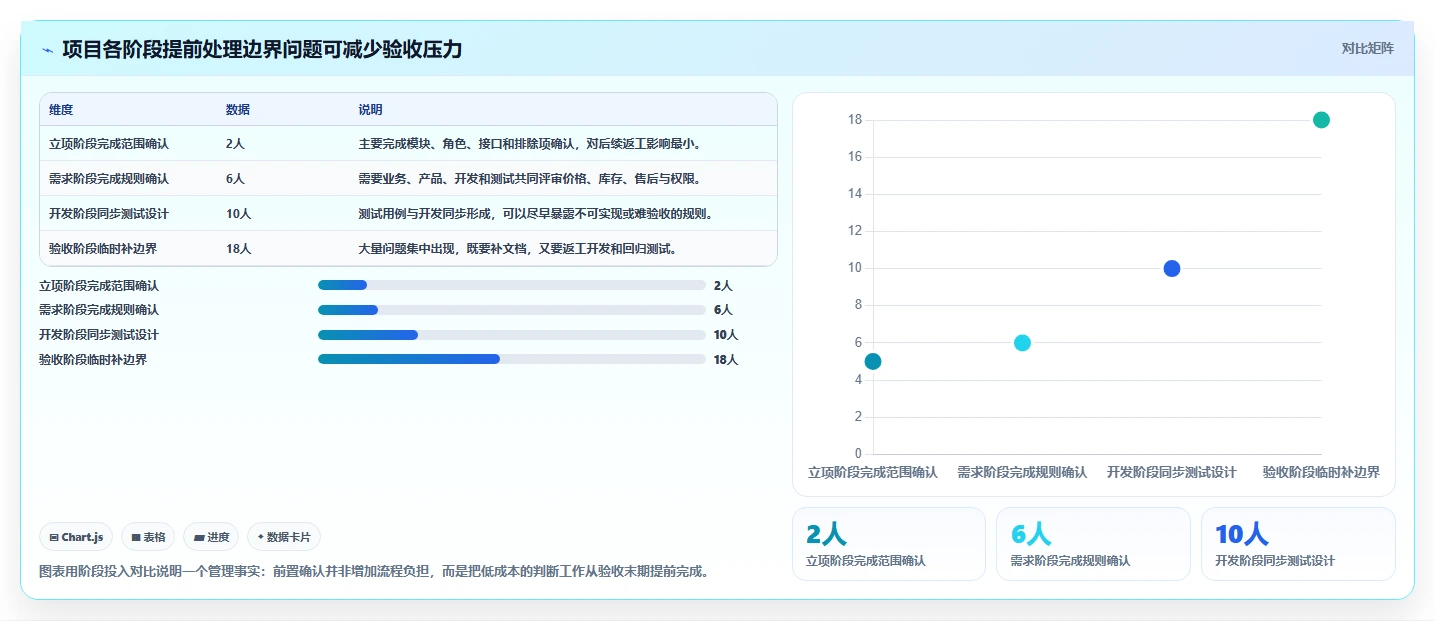Click the lightning icon beside the title
The width and height of the screenshot is (1435, 621).
click(48, 49)
